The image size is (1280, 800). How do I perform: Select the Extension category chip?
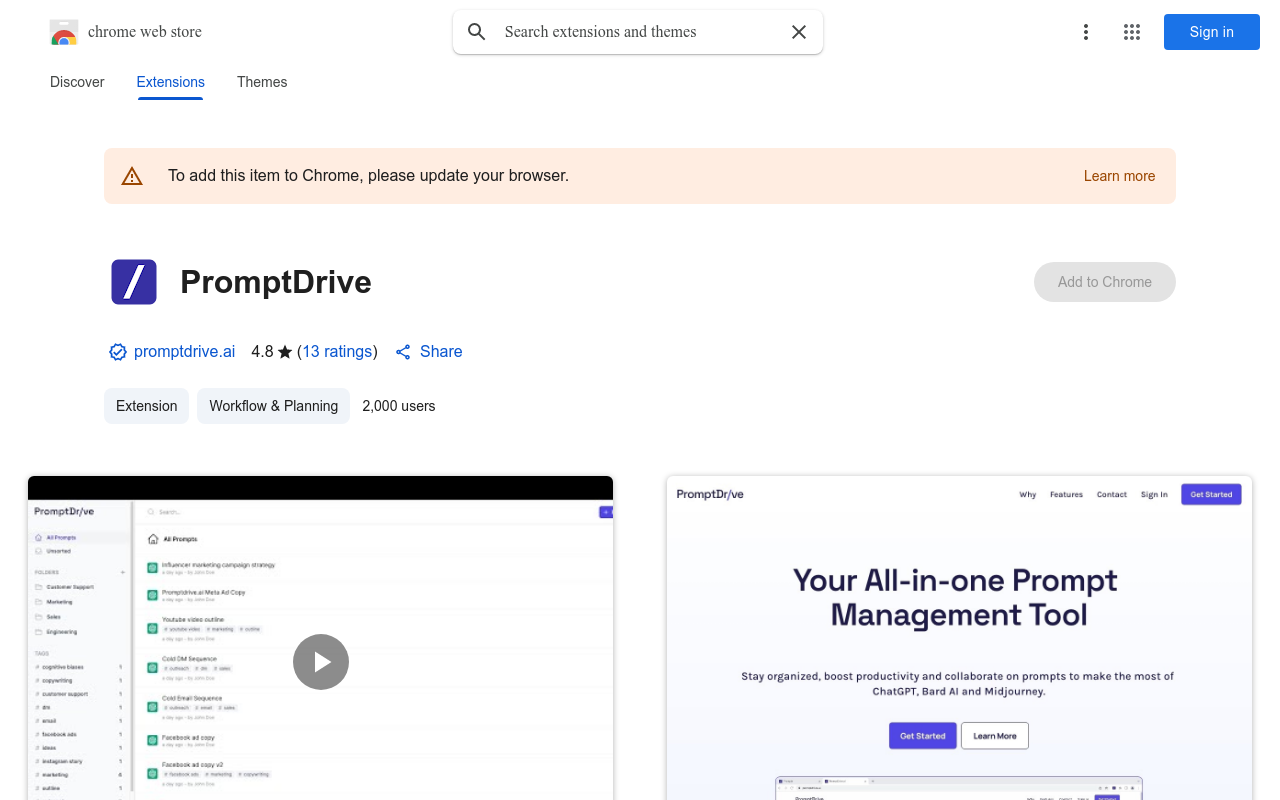click(x=147, y=406)
